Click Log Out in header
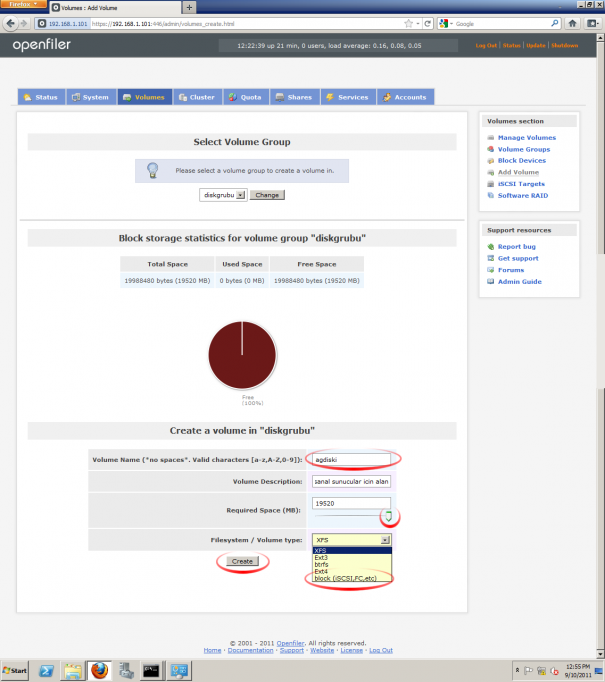The image size is (605, 682). click(486, 45)
